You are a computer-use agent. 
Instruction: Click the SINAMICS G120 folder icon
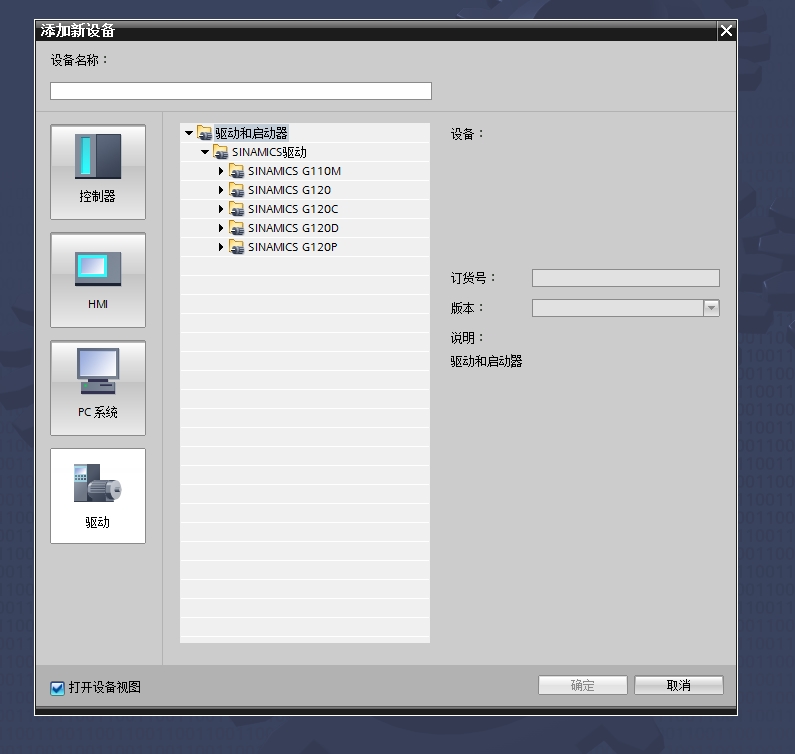point(236,190)
